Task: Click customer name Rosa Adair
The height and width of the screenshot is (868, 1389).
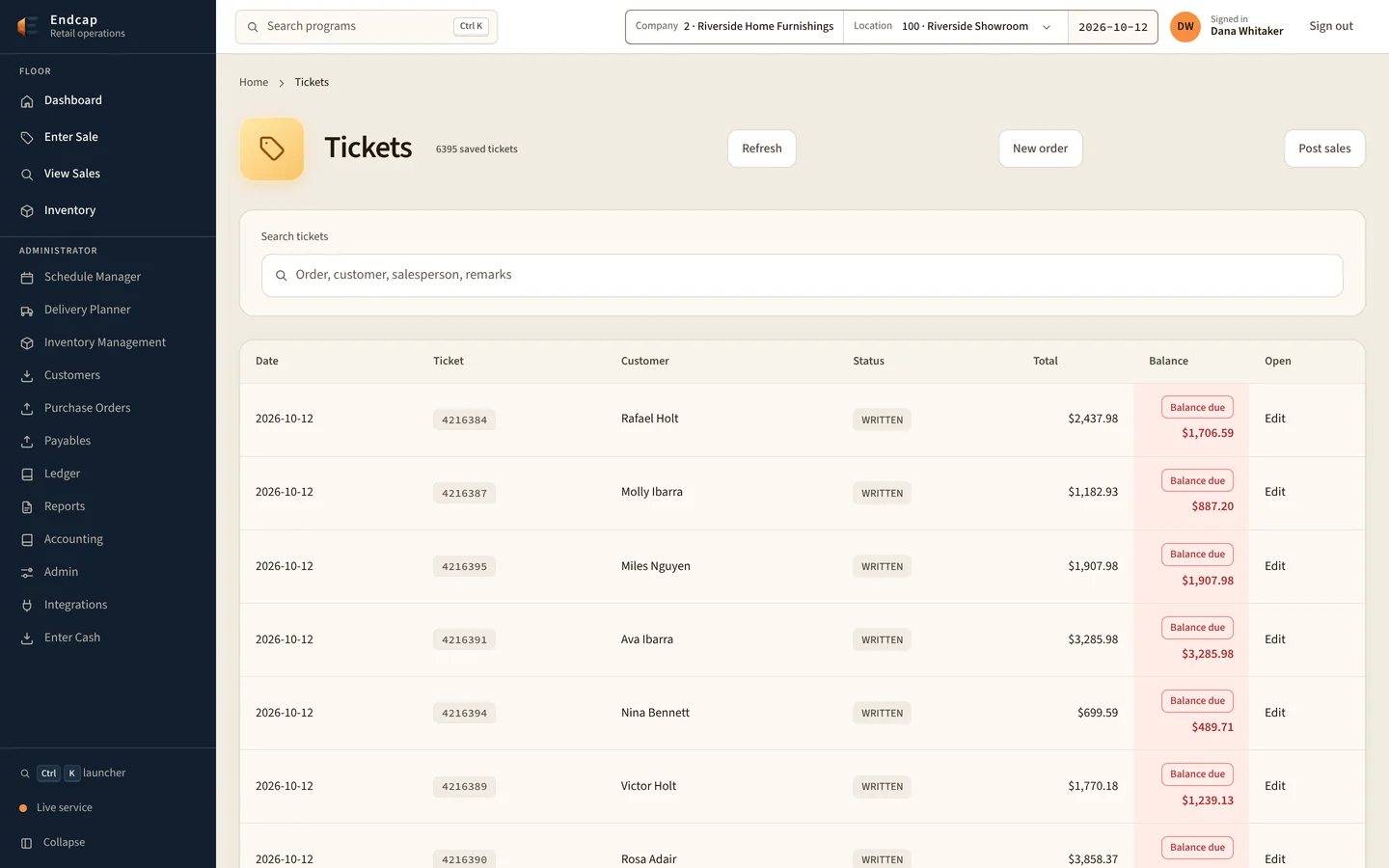Action: click(649, 859)
